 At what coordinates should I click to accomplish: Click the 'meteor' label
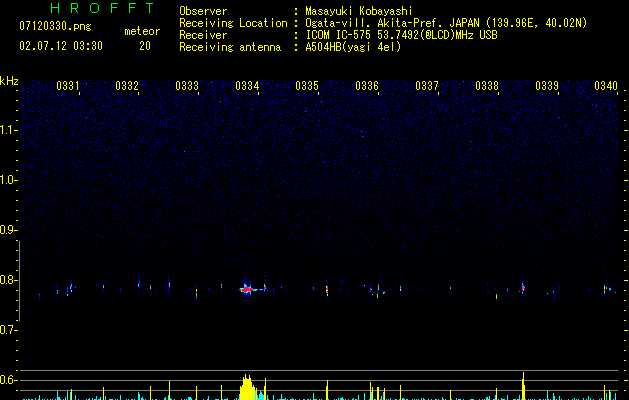142,31
